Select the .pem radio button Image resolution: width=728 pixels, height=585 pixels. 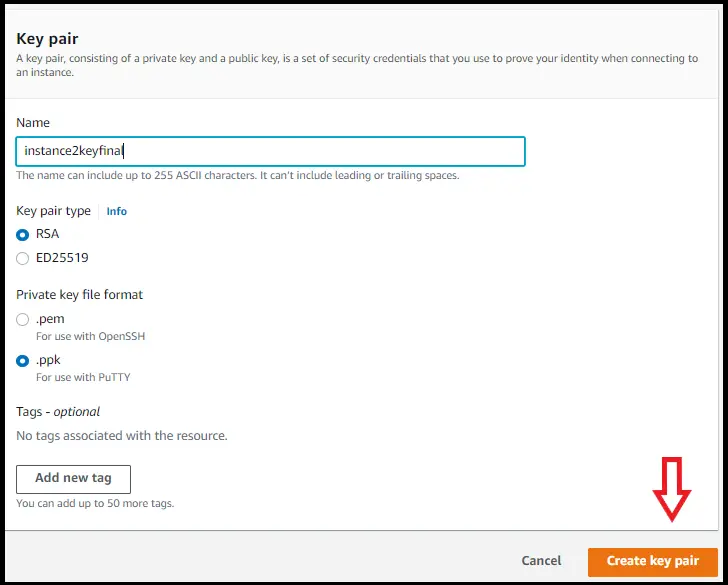[22, 319]
